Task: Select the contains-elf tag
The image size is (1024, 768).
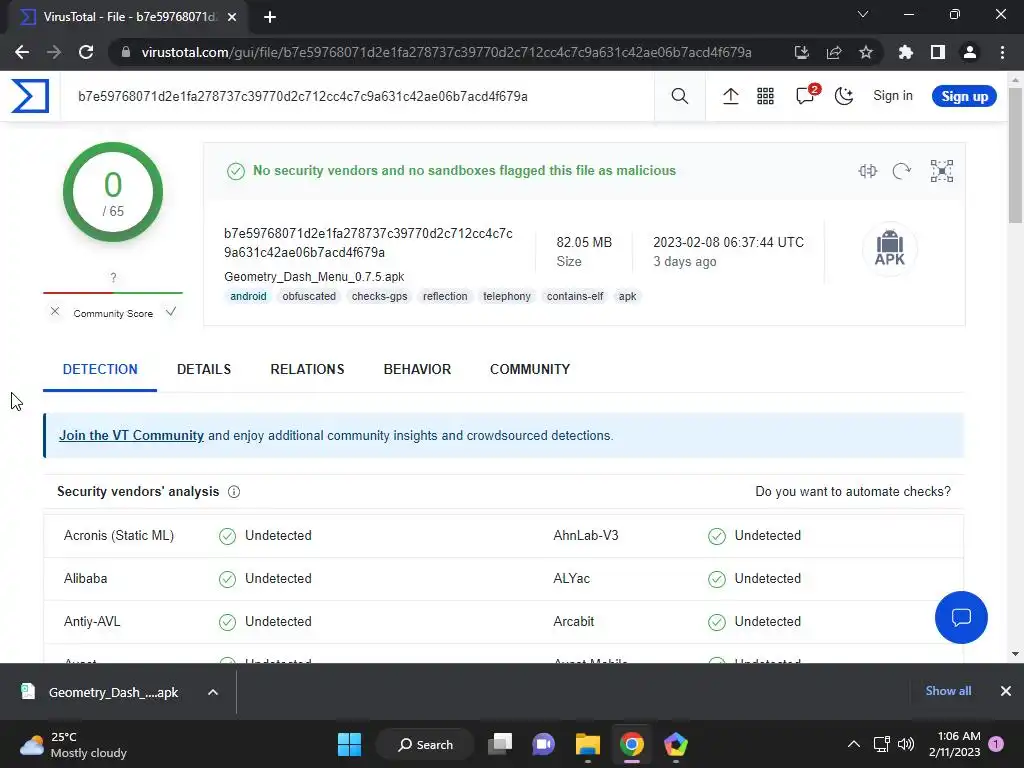Action: (575, 296)
